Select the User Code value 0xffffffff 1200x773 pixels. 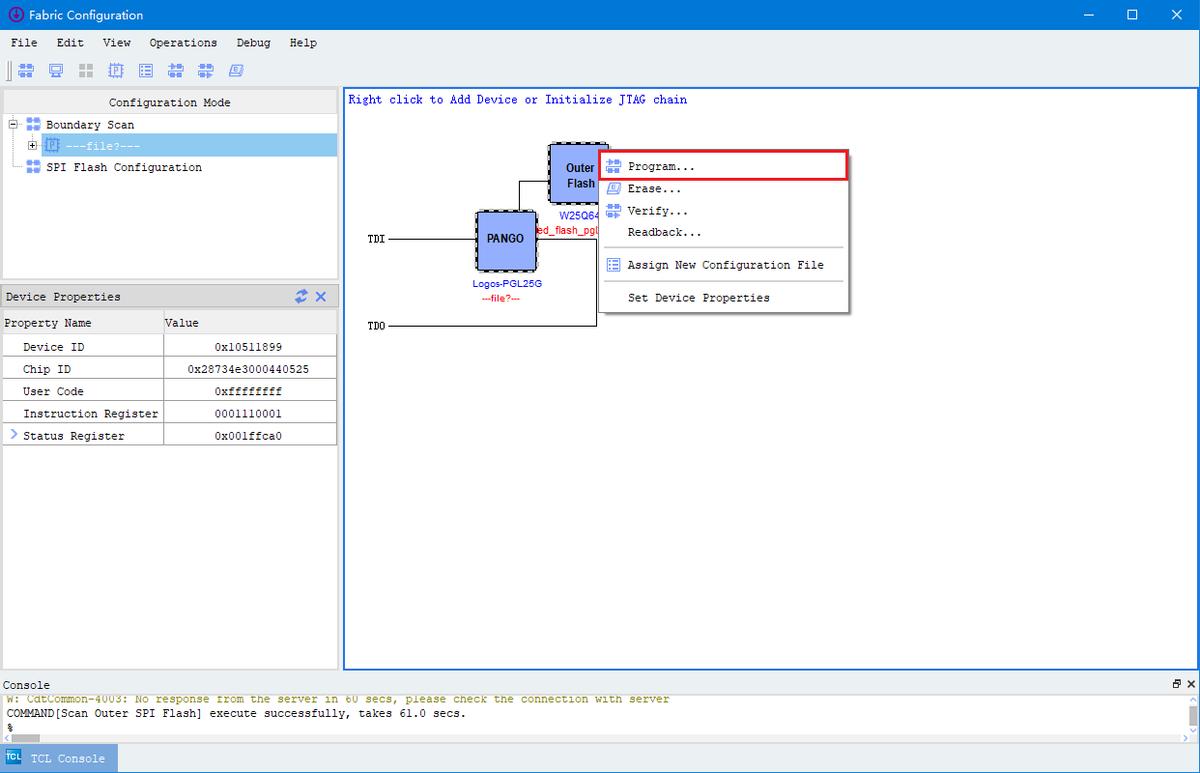(x=248, y=391)
